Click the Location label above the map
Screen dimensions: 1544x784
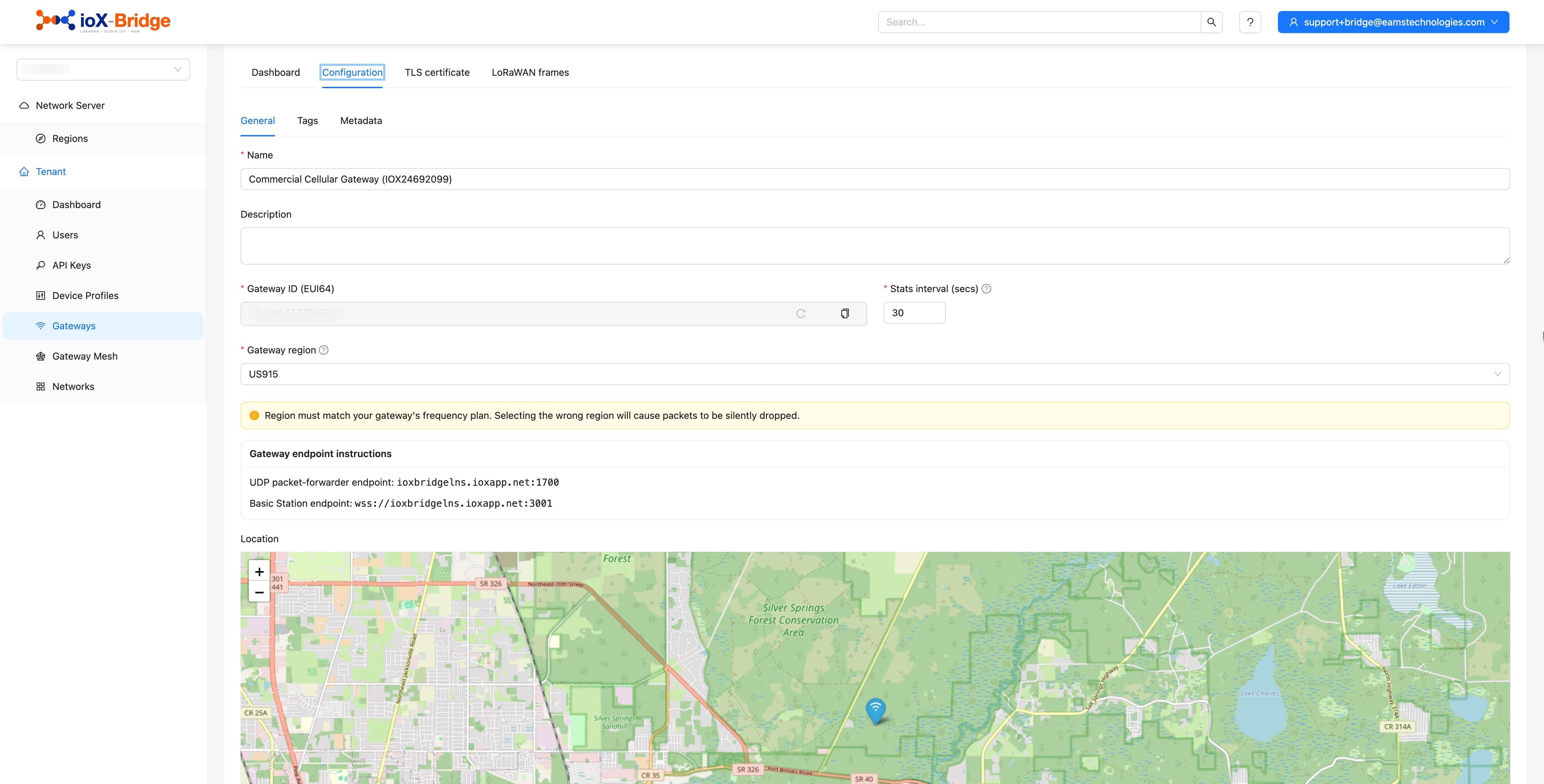260,539
